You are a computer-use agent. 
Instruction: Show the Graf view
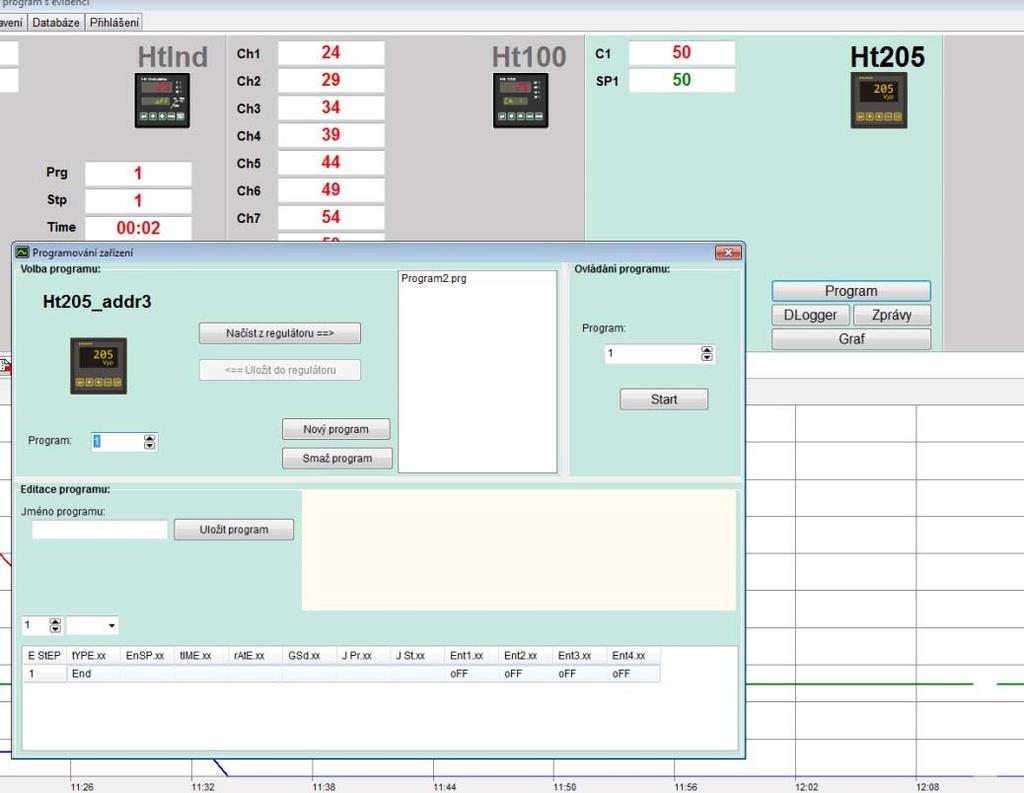tap(851, 339)
